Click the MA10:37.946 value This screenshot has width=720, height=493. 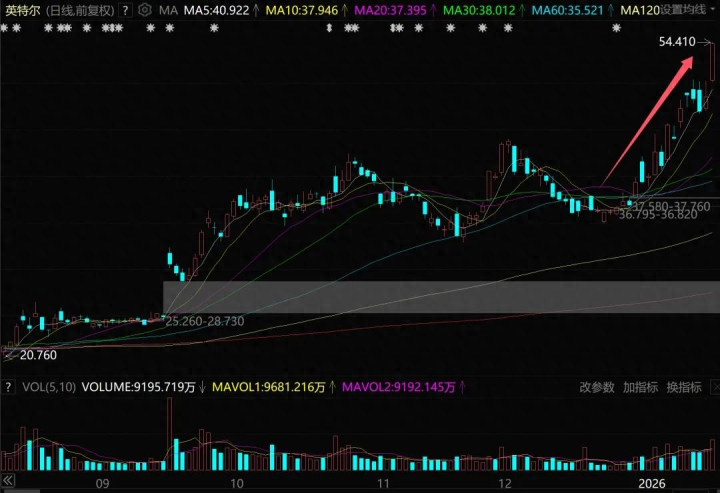(x=302, y=10)
